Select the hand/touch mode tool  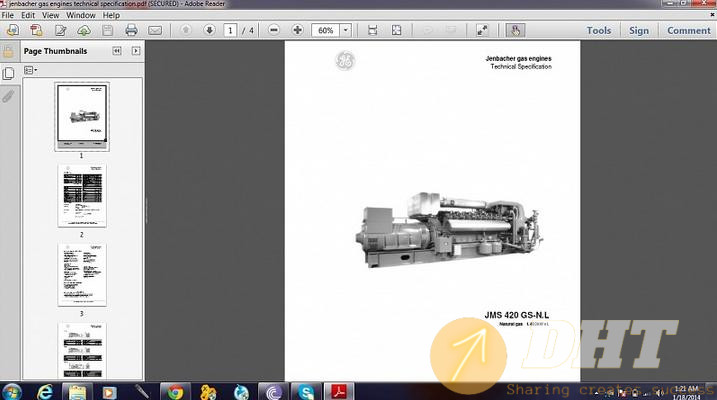pyautogui.click(x=515, y=30)
